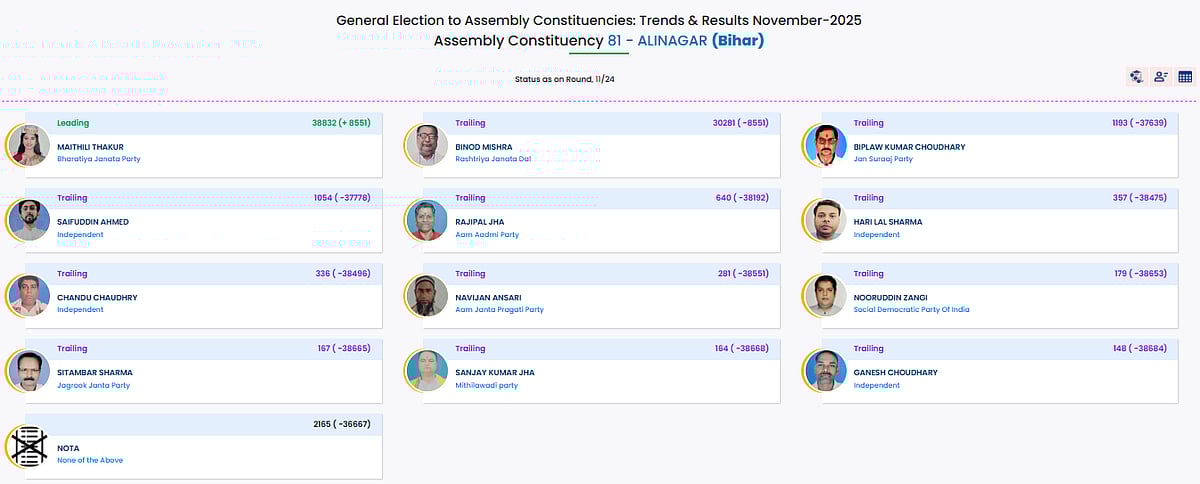1200x484 pixels.
Task: Click Rajipal Jha's profile picture
Action: 427,221
